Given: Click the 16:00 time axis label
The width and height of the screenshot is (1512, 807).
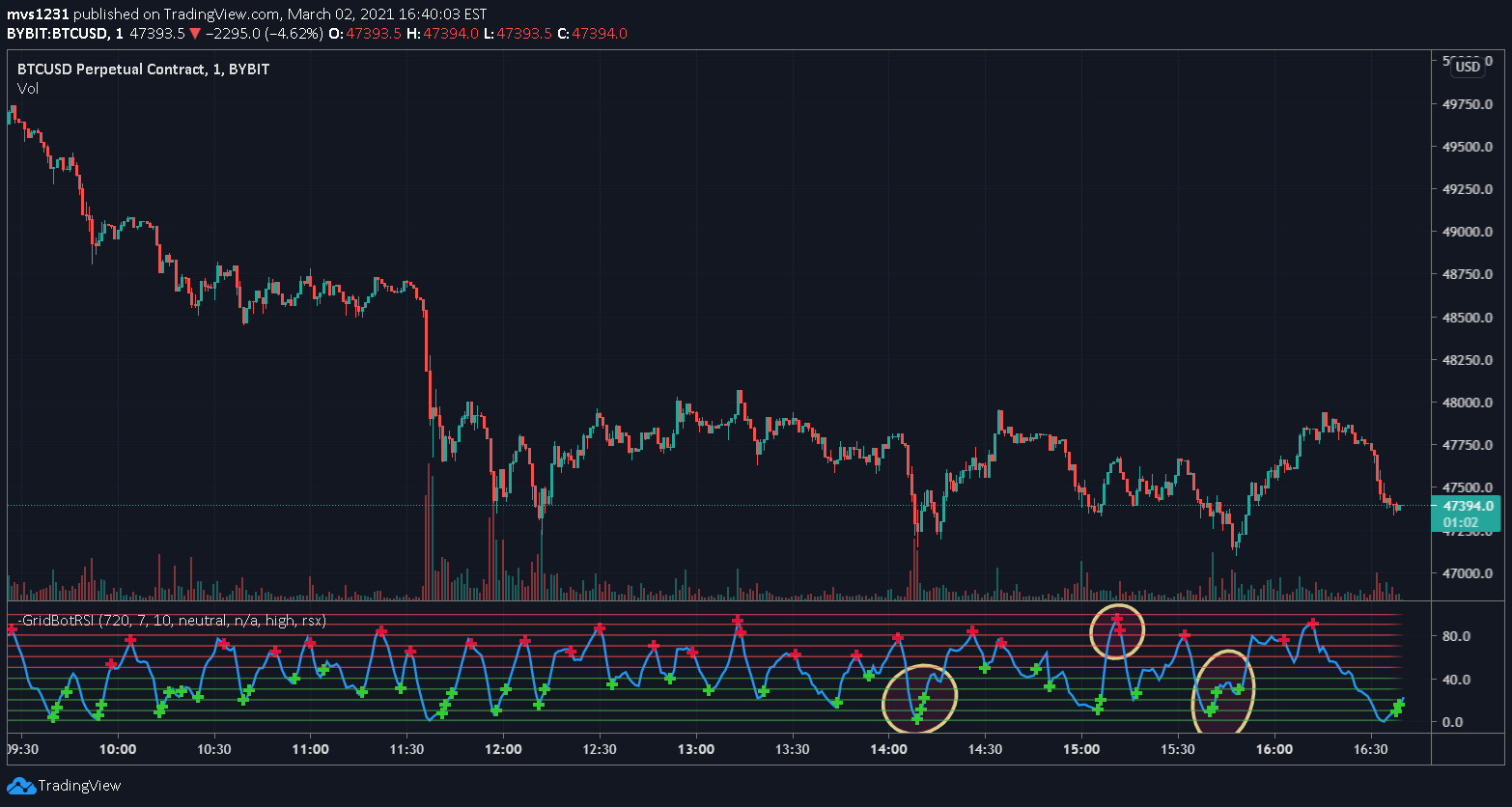Looking at the screenshot, I should pos(1274,748).
